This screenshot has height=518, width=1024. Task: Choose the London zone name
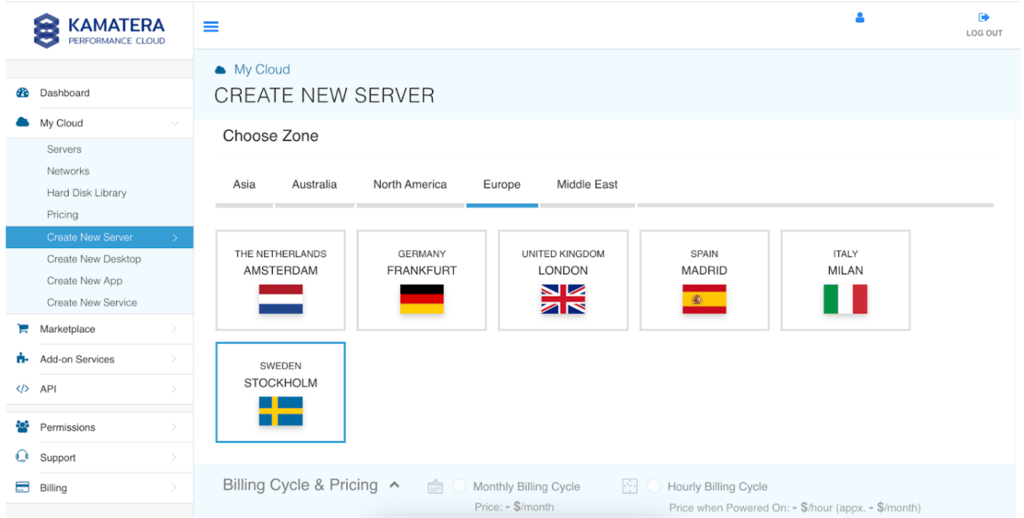563,270
